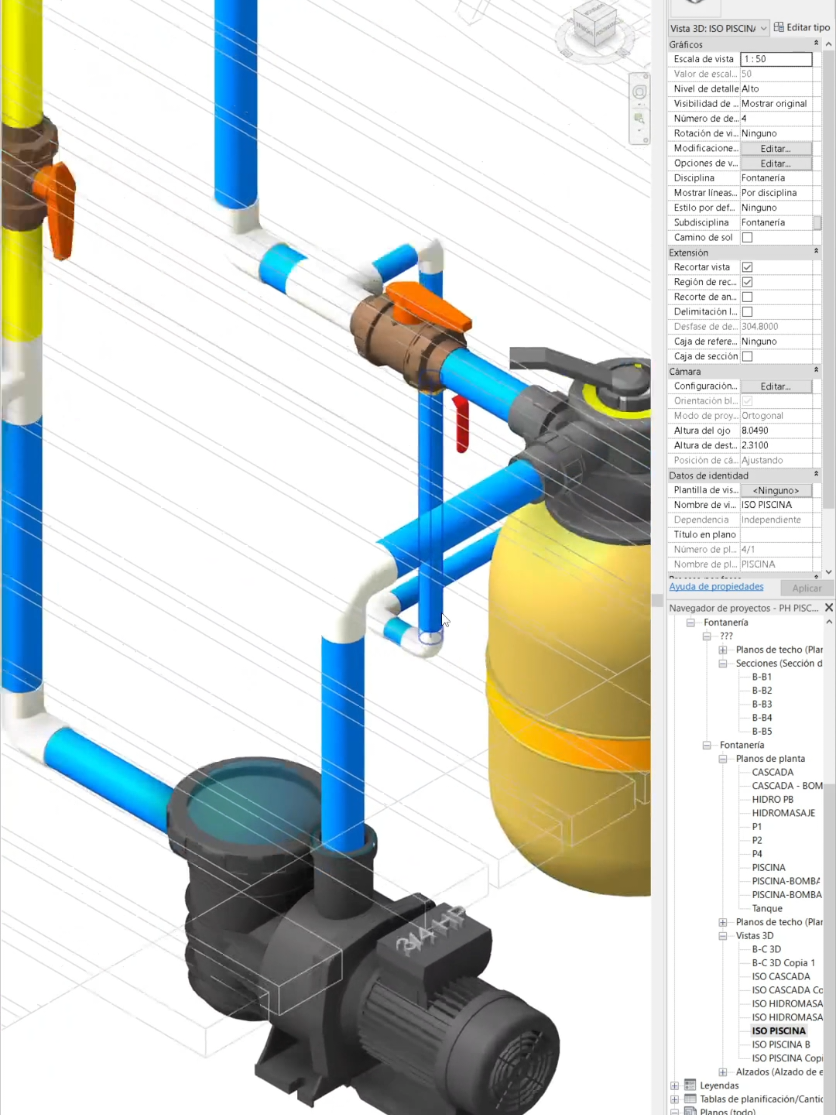The height and width of the screenshot is (1115, 836).
Task: Open the Tanque floor plan
Action: coord(766,908)
